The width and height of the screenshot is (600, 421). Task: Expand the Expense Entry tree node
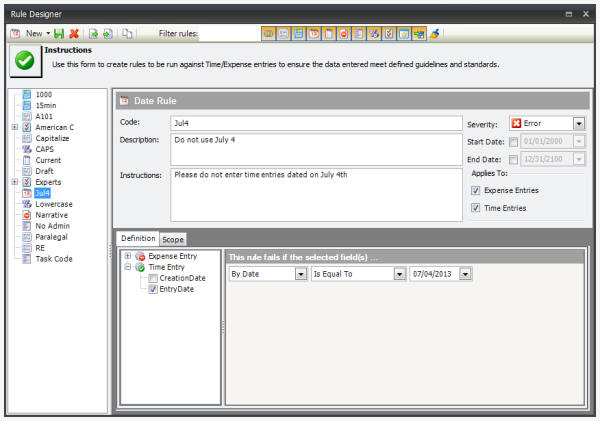(127, 257)
